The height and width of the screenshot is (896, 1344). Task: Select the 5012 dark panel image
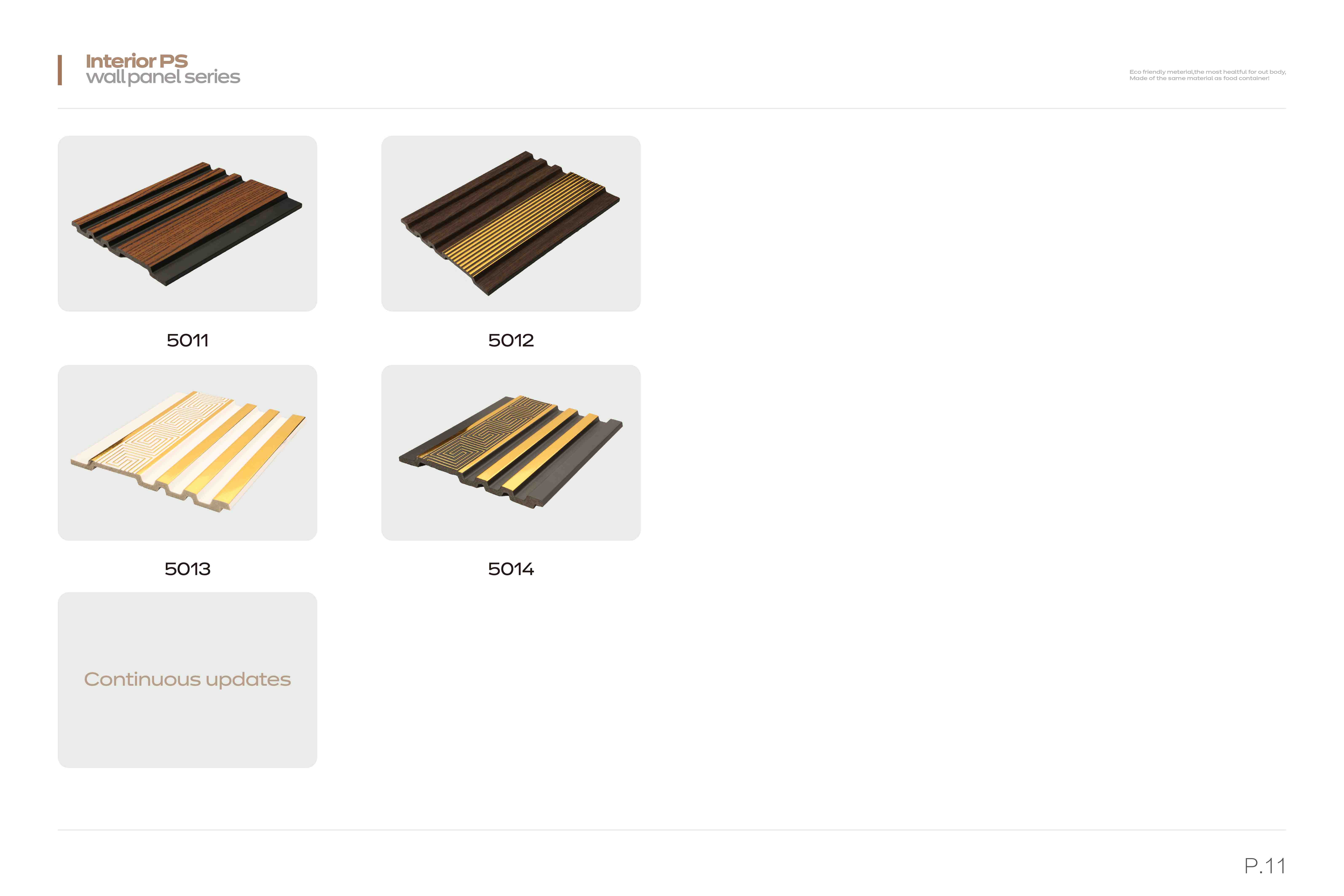511,223
